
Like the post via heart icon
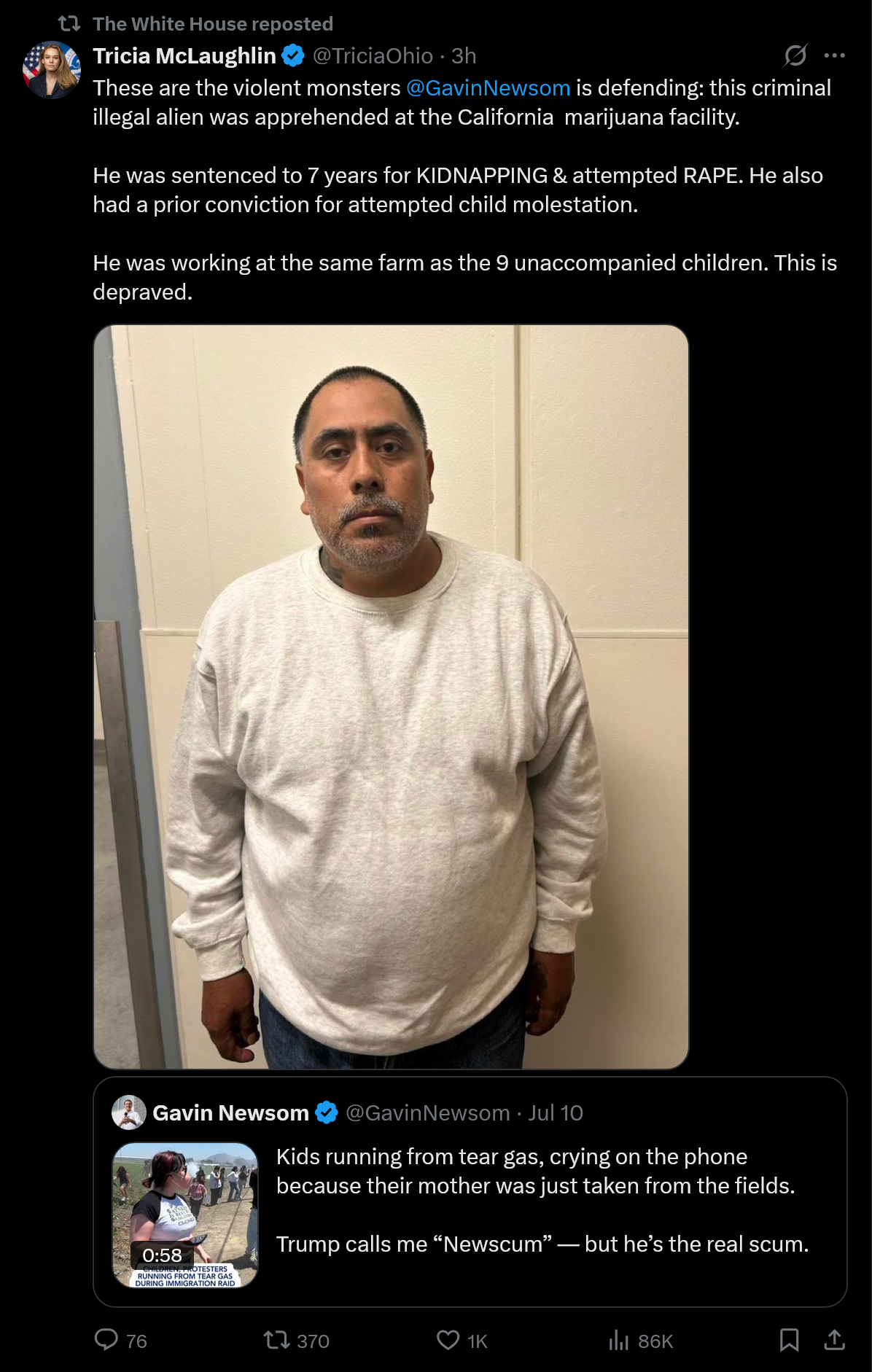pos(448,1339)
